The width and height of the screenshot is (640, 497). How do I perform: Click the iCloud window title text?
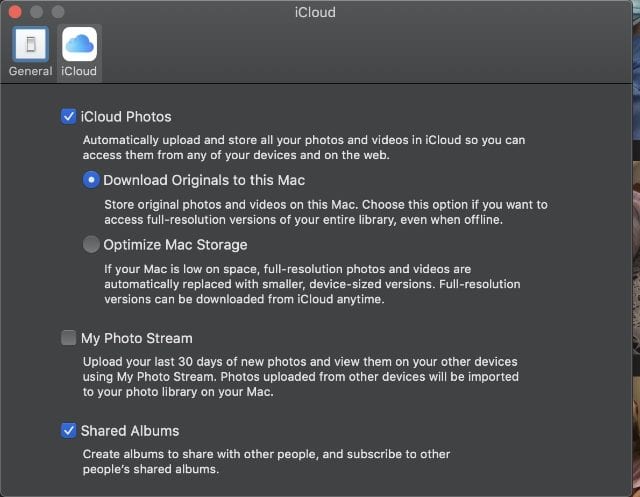tap(315, 12)
